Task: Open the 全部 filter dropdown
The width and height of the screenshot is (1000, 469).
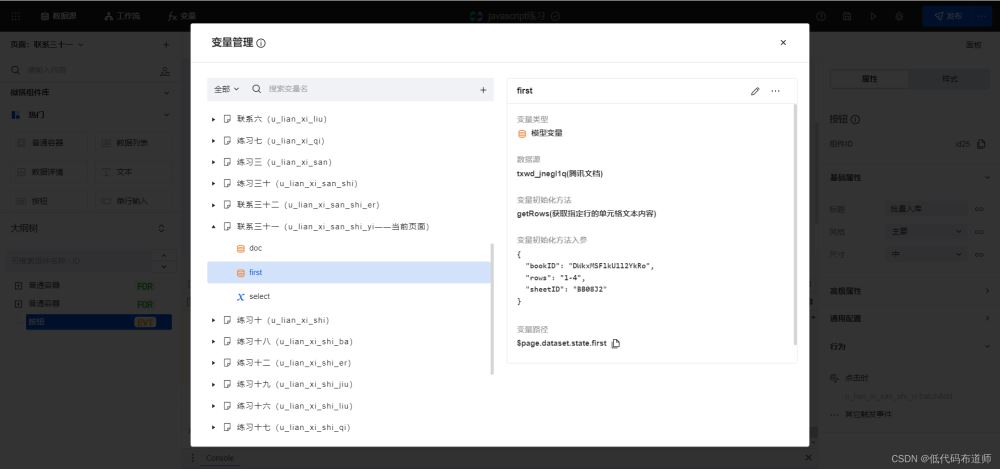Action: (226, 89)
